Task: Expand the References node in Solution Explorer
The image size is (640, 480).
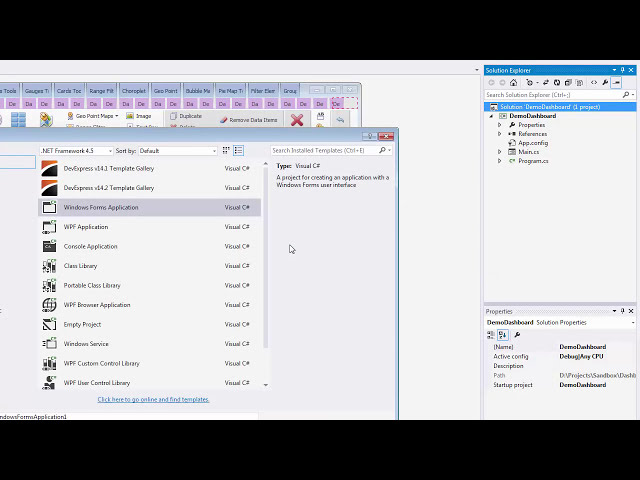Action: (500, 134)
